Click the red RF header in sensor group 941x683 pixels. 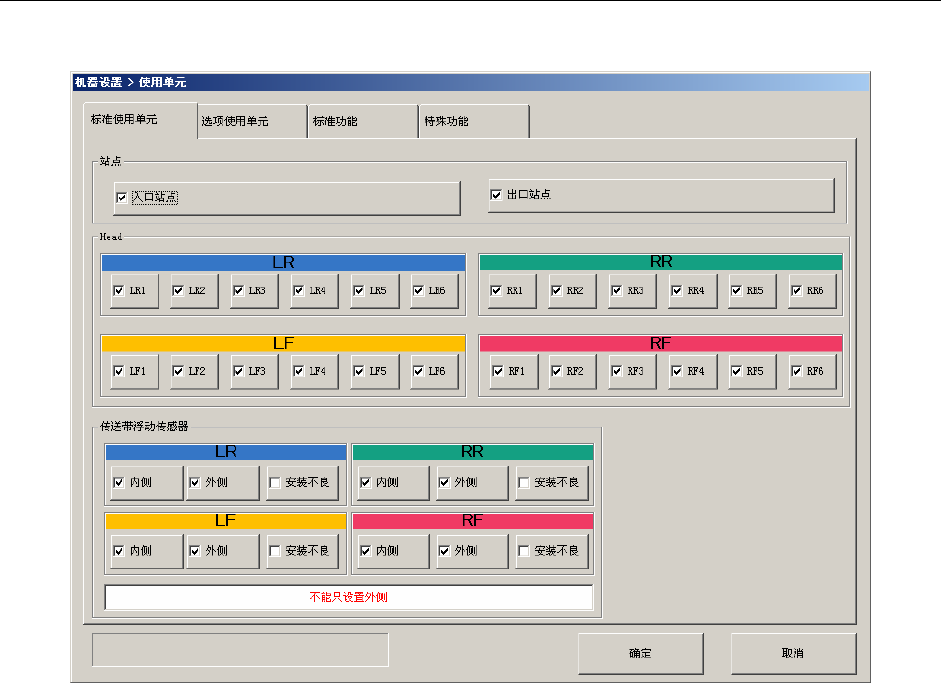coord(473,521)
